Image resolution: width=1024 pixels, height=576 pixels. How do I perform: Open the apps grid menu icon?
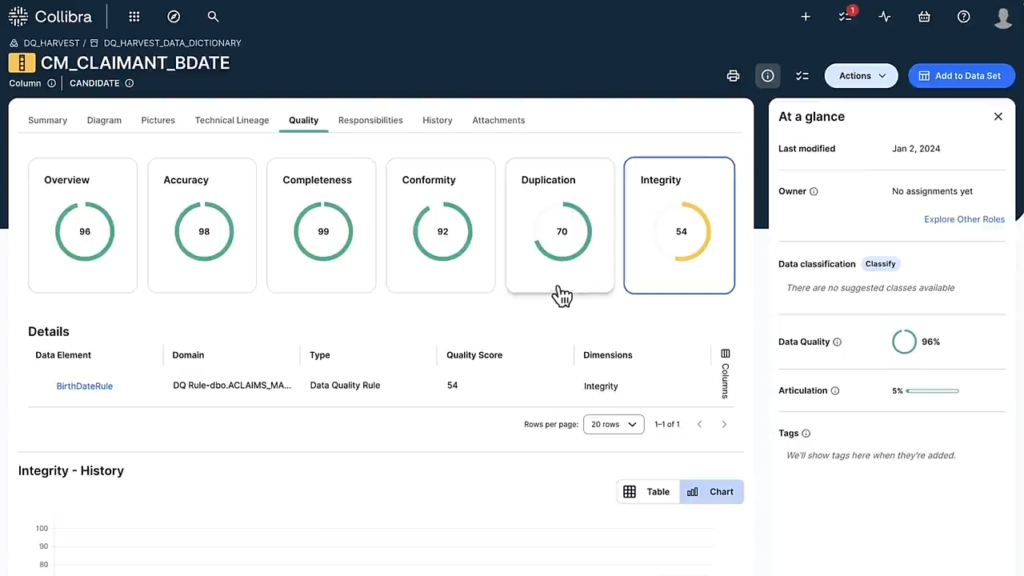pos(134,17)
